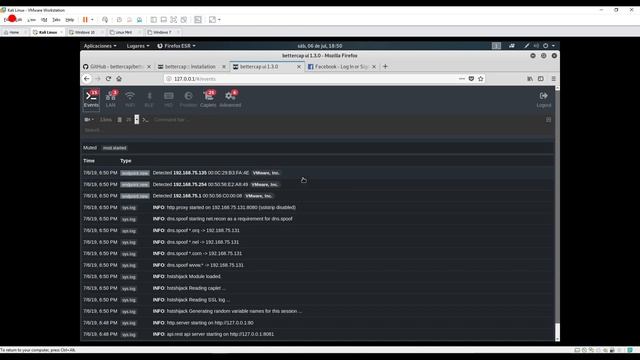Open the Events section in bettercap
The height and width of the screenshot is (360, 640).
[91, 100]
